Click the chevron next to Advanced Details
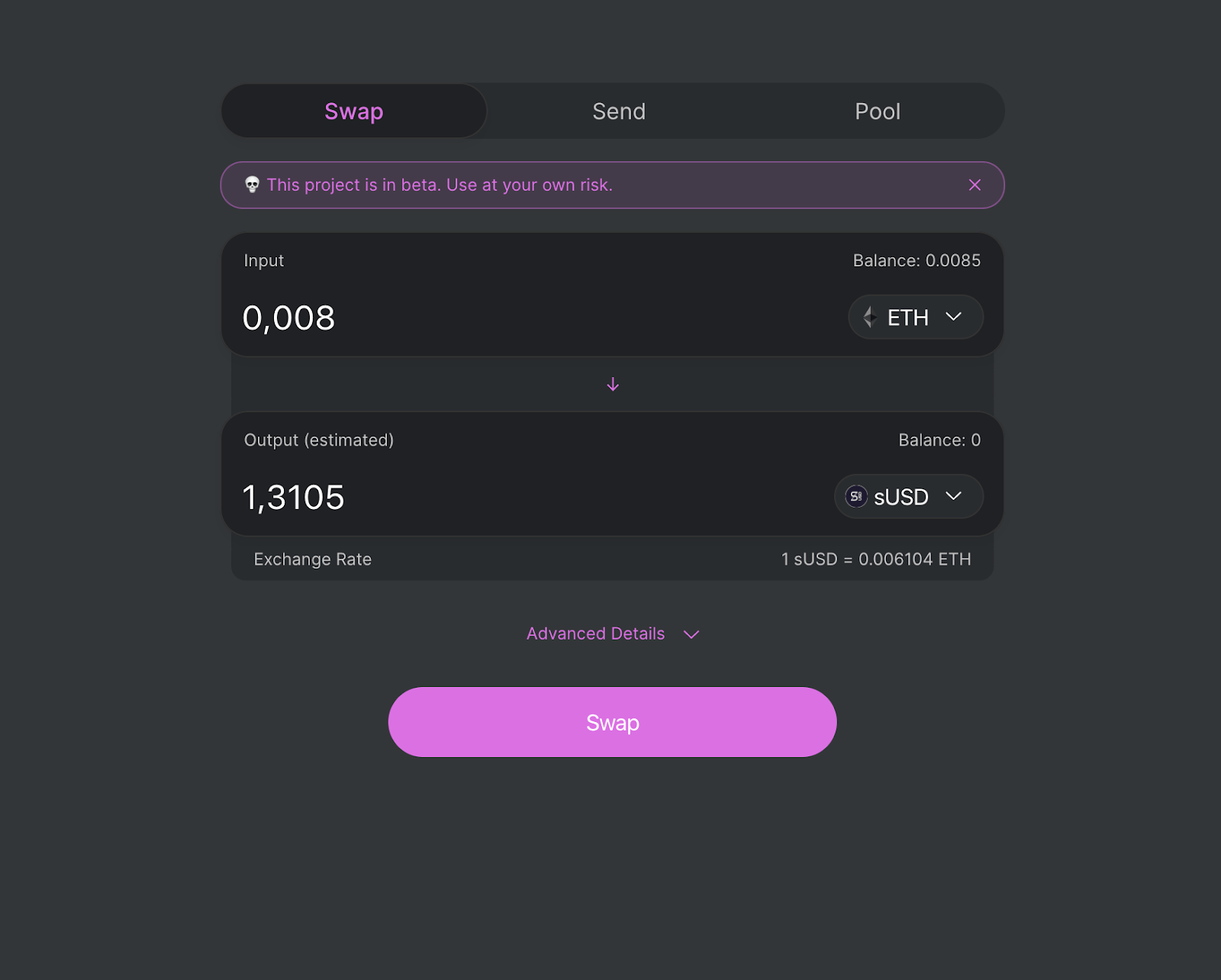 click(691, 634)
